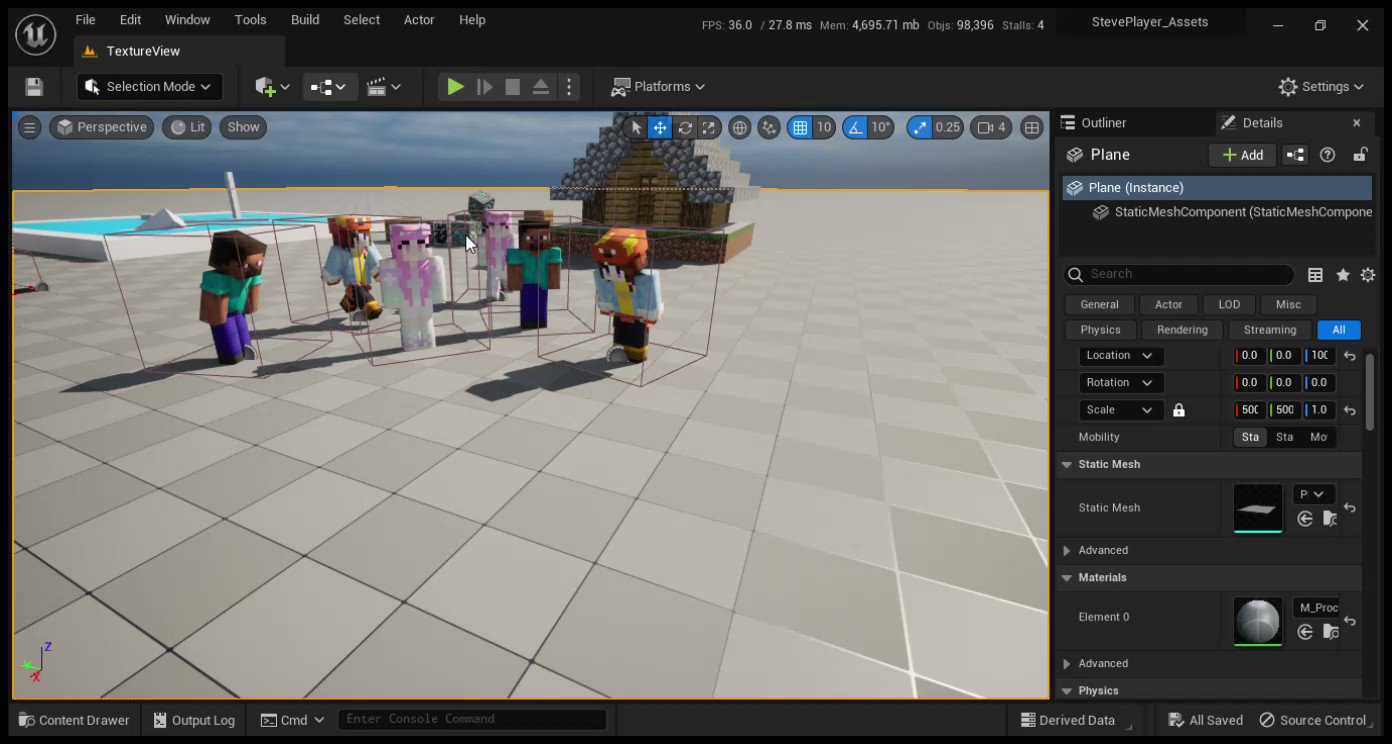The width and height of the screenshot is (1392, 744).
Task: Open the Details panel settings gear
Action: pos(1368,274)
